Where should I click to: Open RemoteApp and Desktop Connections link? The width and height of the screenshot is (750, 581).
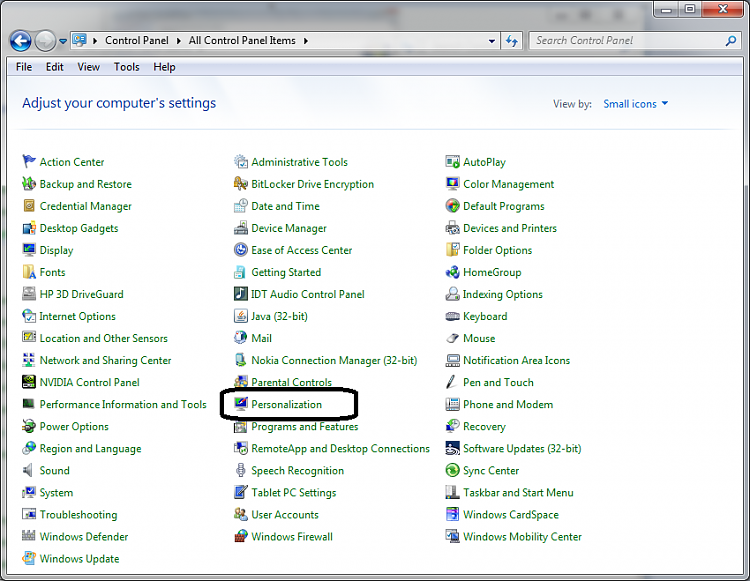pos(341,448)
